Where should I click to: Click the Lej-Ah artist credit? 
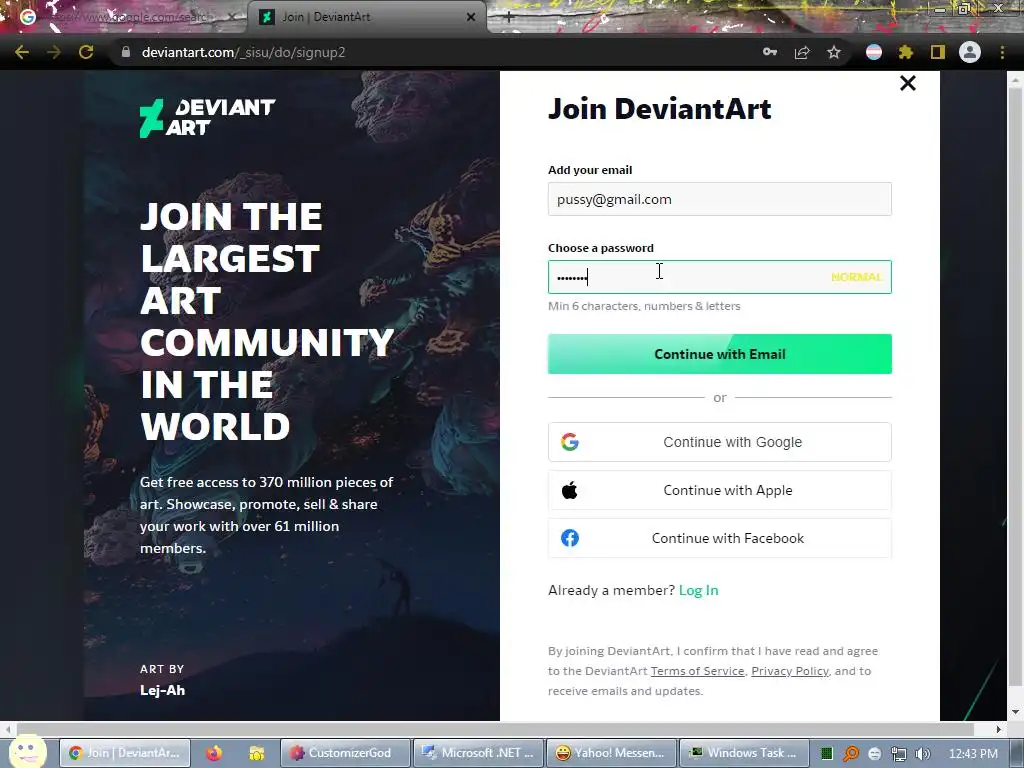point(163,690)
